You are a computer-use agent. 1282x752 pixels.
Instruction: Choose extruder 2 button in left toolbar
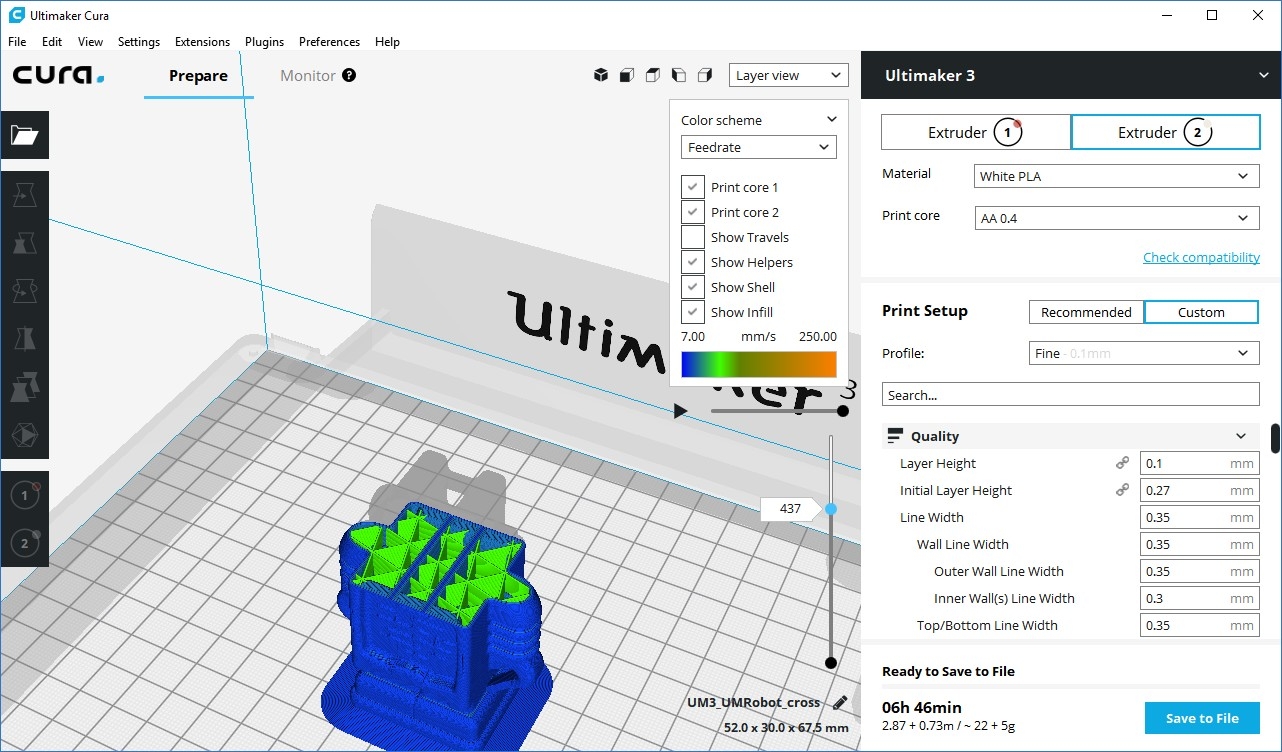pyautogui.click(x=25, y=543)
